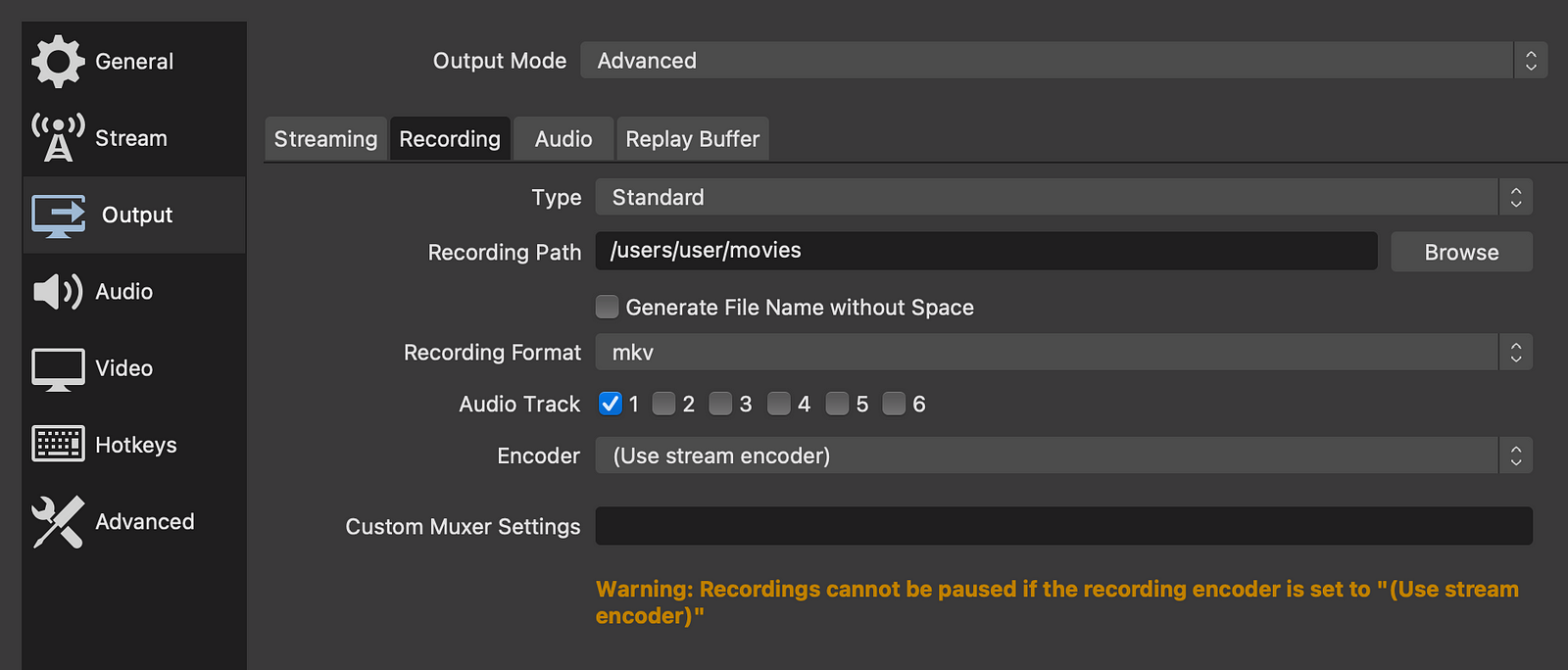Open the Encoder dropdown
The width and height of the screenshot is (1568, 670).
point(1063,456)
